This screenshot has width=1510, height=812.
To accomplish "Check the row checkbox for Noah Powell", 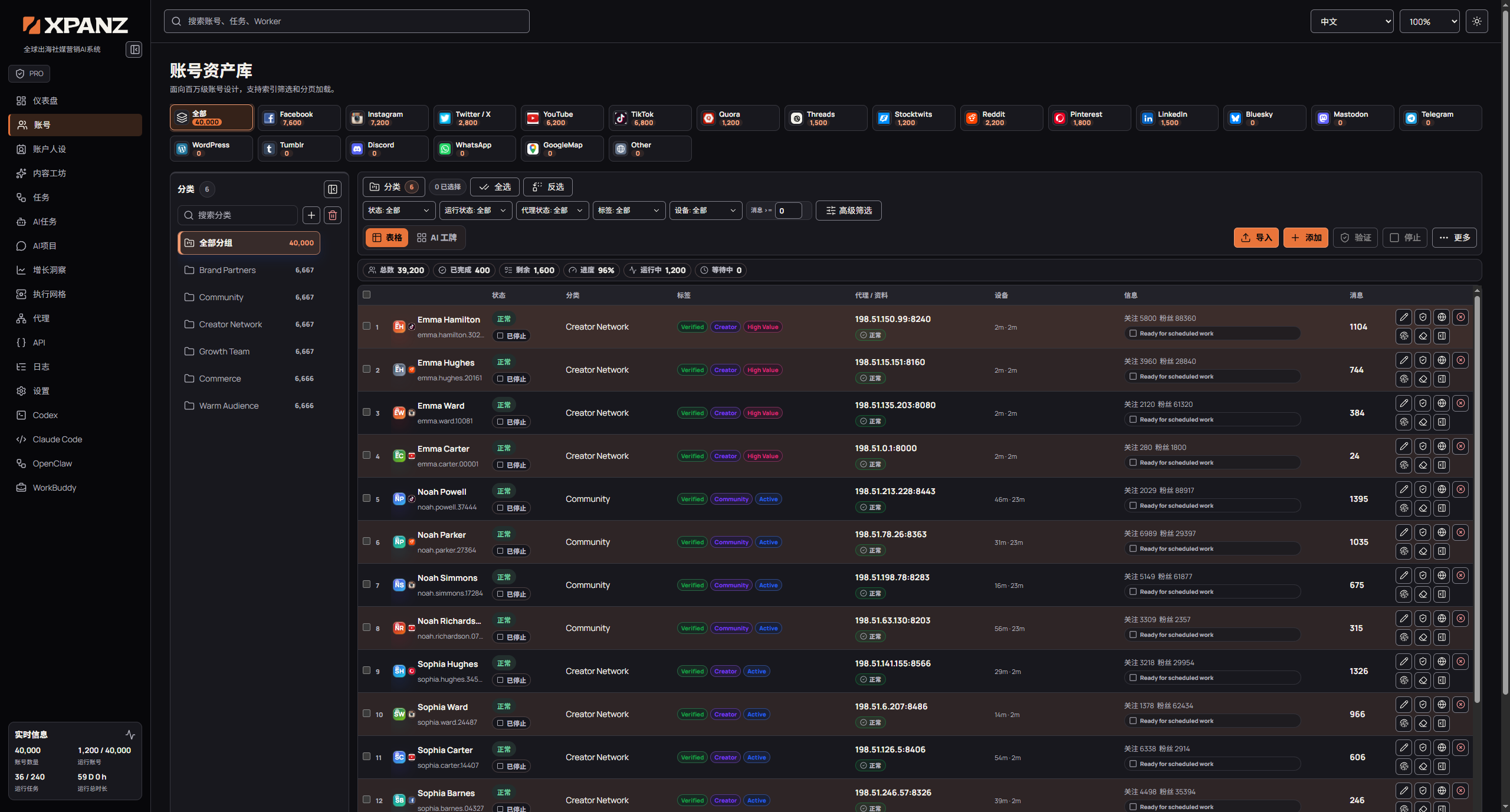I will click(366, 498).
